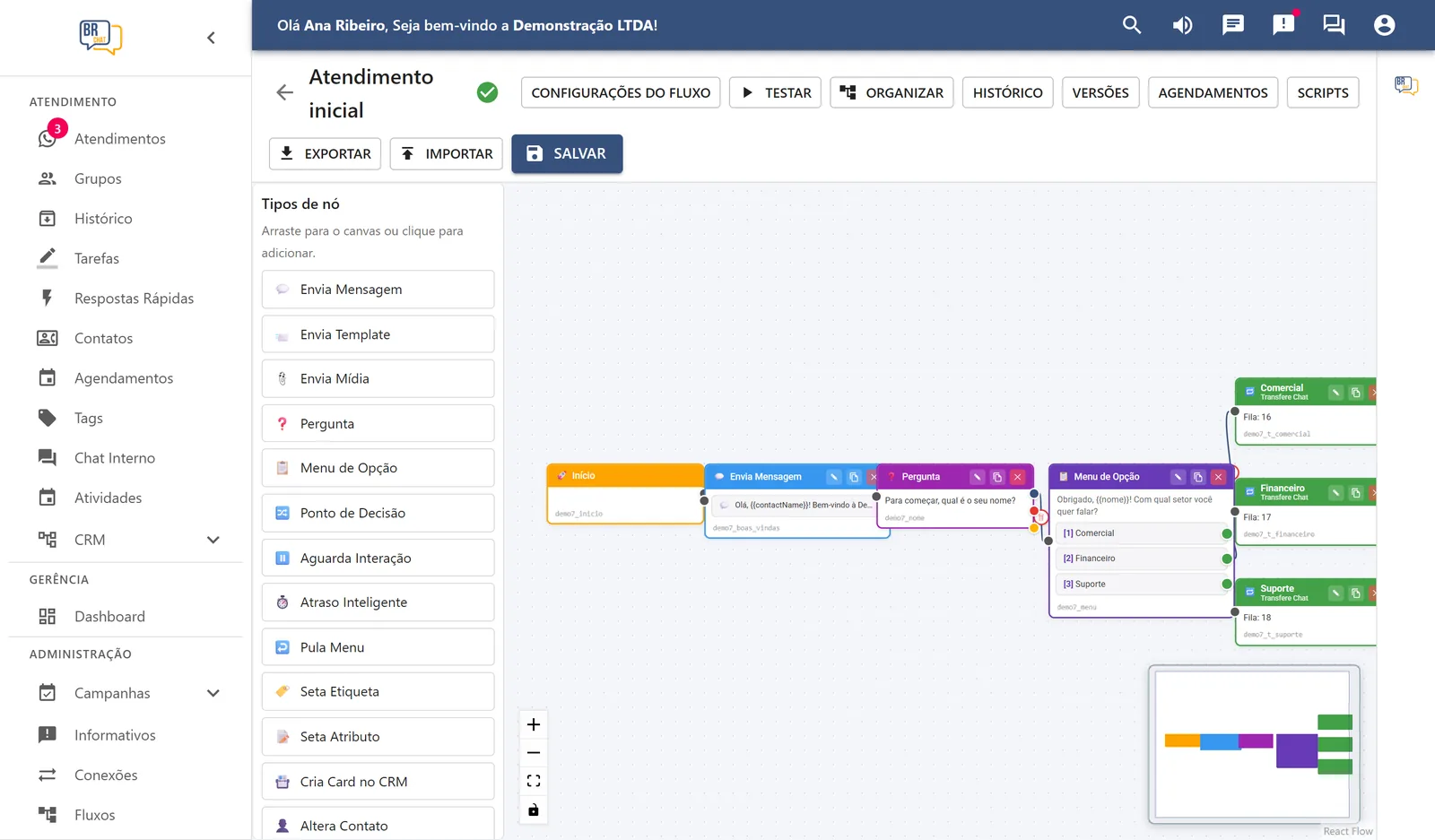Open the BR Chat logo home

pos(100,38)
